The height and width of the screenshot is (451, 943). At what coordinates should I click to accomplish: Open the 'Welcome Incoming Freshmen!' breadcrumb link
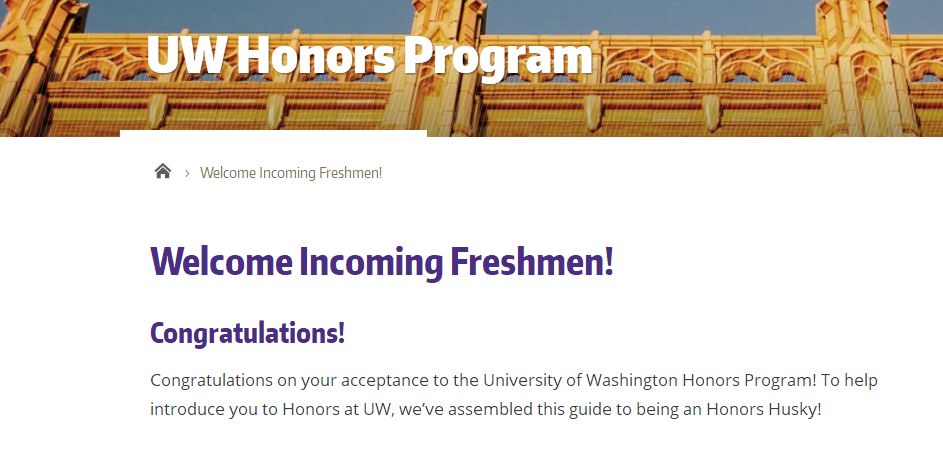tap(291, 173)
